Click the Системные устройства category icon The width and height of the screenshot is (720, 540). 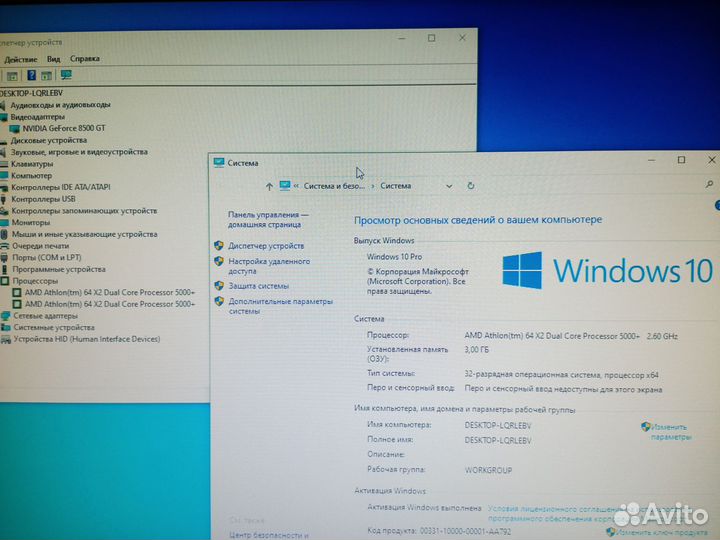coord(5,327)
